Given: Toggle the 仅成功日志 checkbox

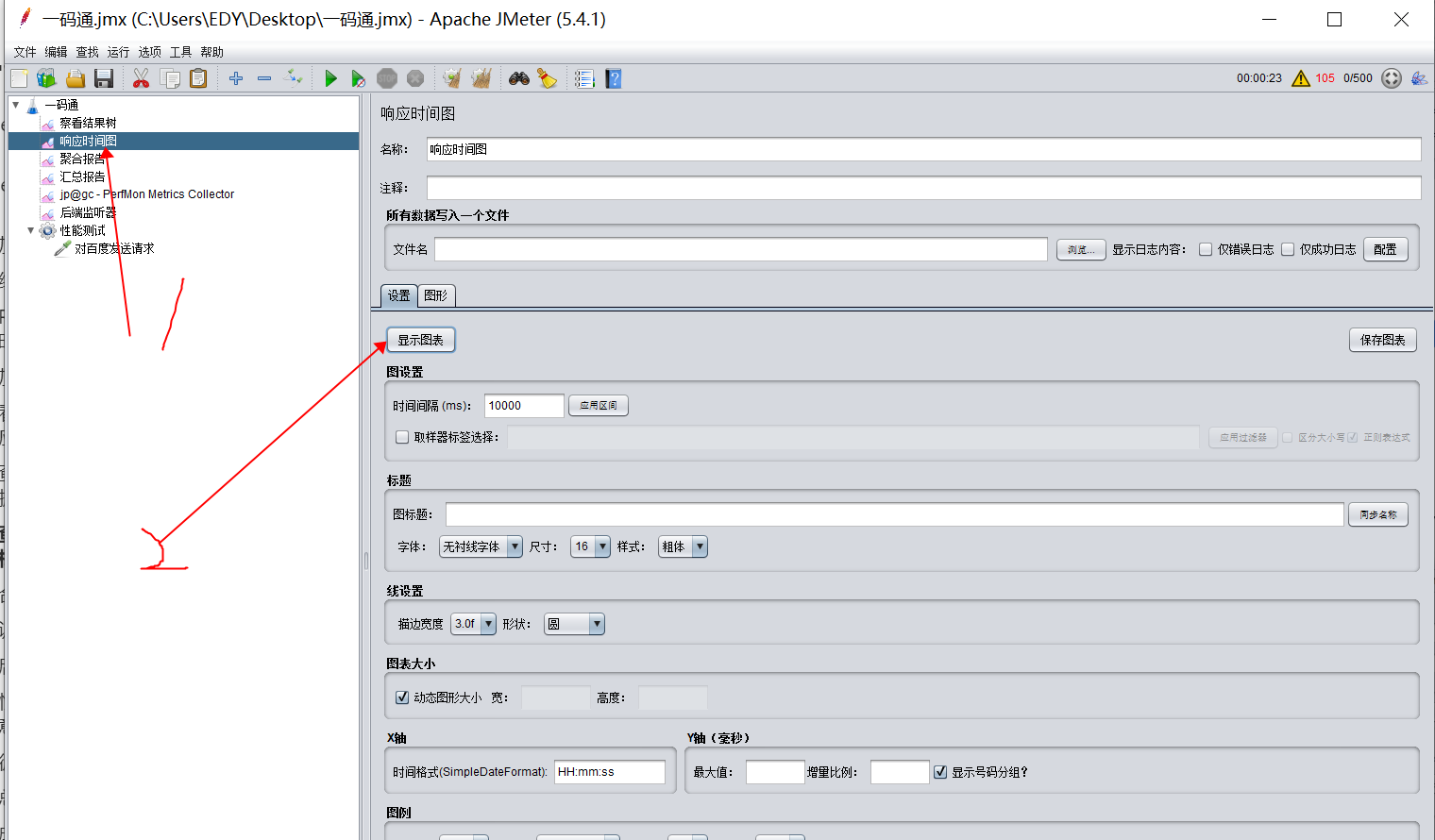Looking at the screenshot, I should click(1288, 249).
